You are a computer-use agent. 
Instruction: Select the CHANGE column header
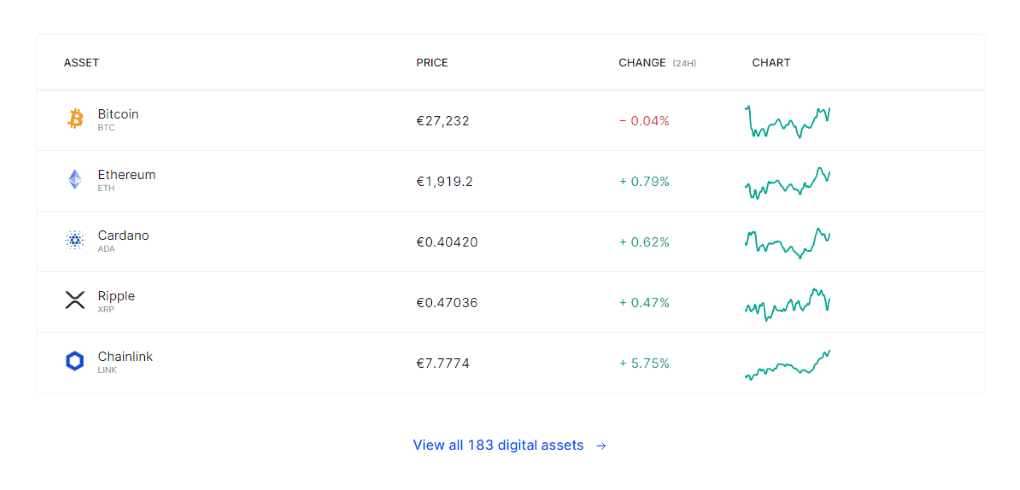click(x=642, y=62)
